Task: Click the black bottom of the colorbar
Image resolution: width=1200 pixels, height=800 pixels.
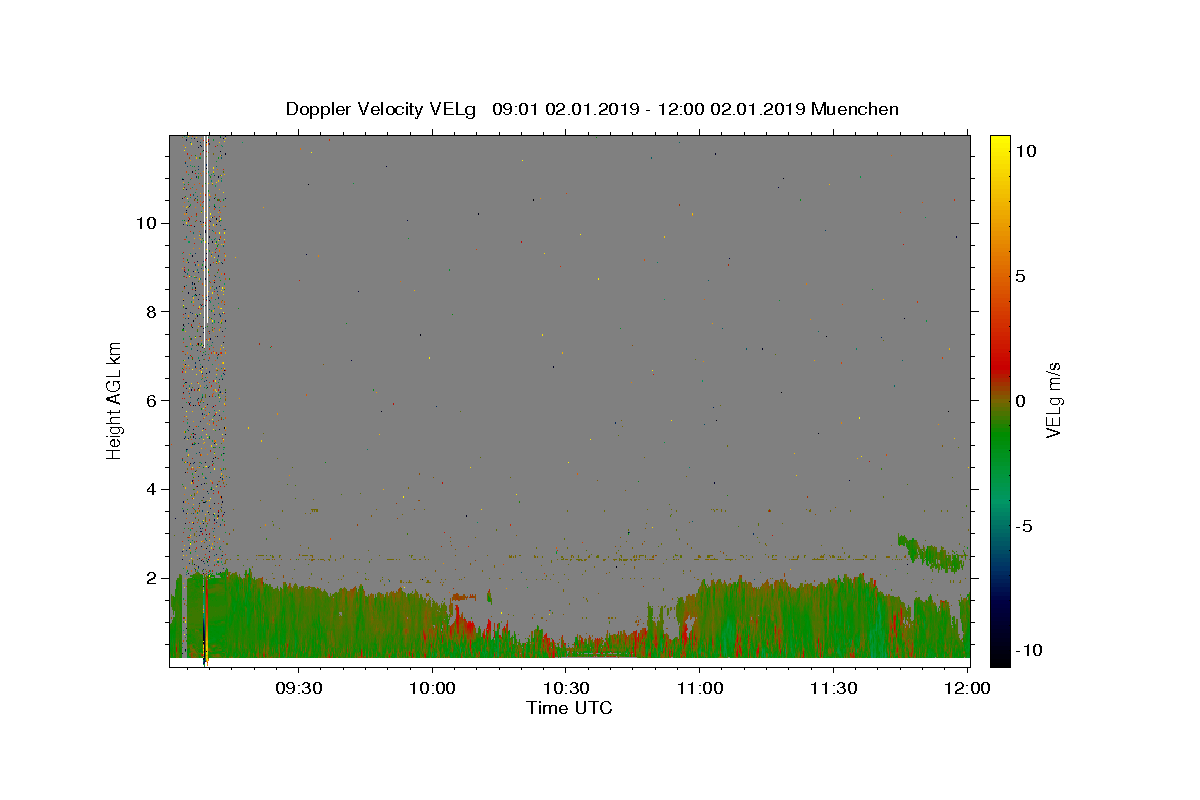Action: pyautogui.click(x=1000, y=655)
